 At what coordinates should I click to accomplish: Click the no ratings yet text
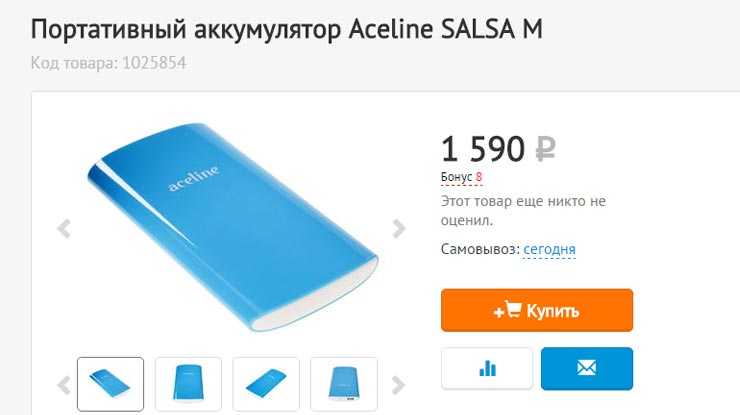tap(523, 211)
